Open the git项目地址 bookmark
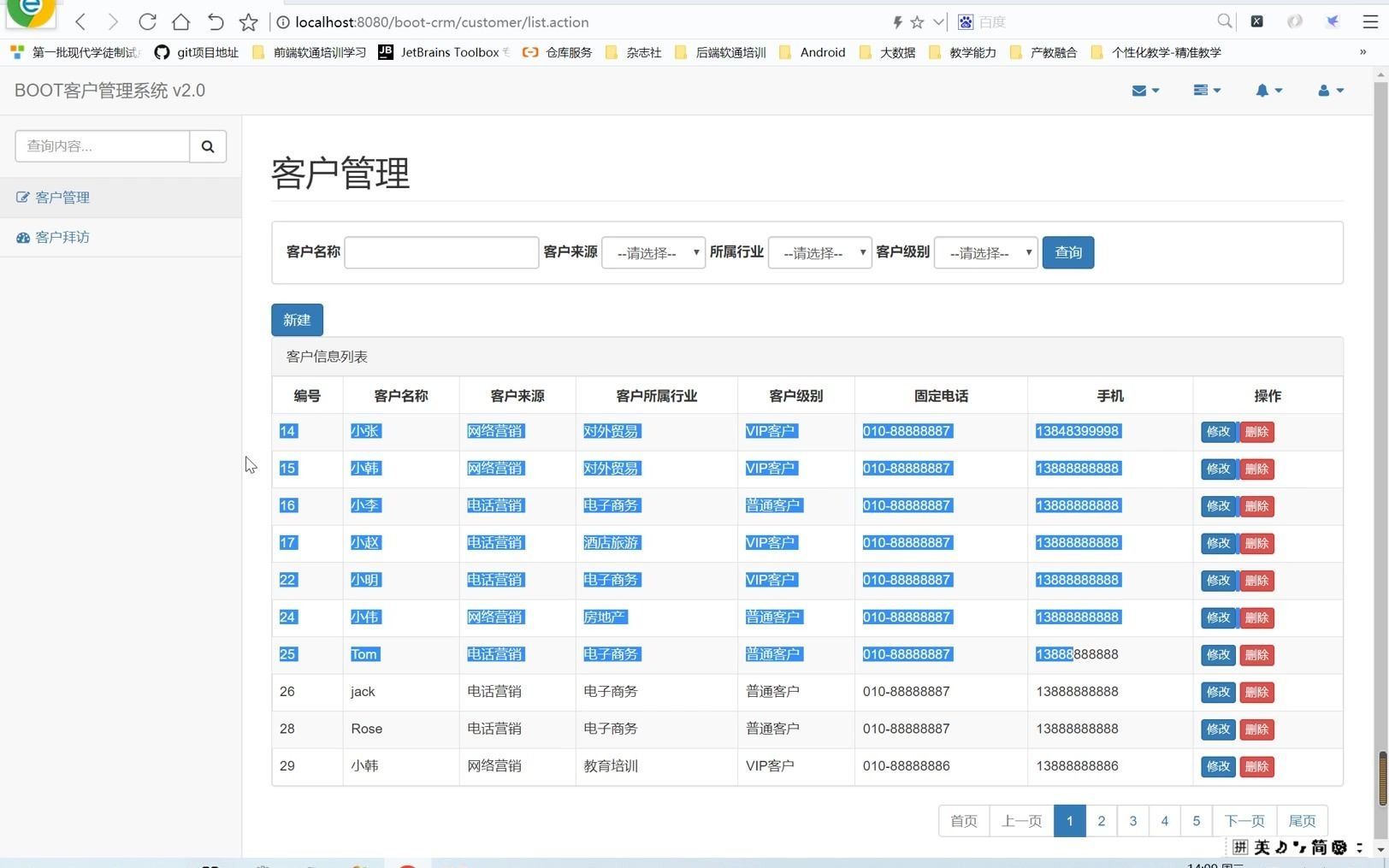Screen dimensions: 1389x868 [x=197, y=52]
